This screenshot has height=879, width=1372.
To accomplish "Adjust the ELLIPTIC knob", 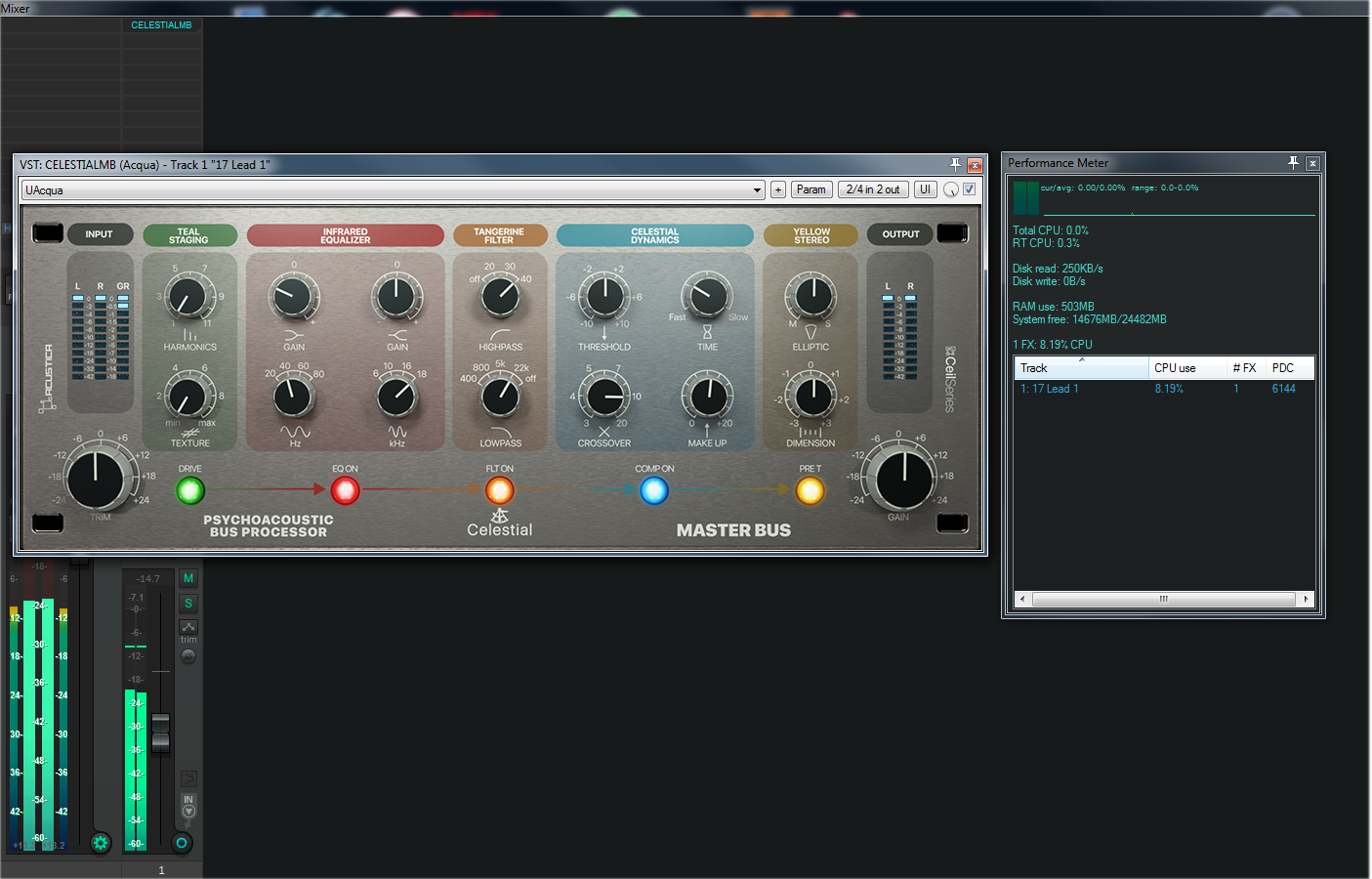I will [811, 297].
